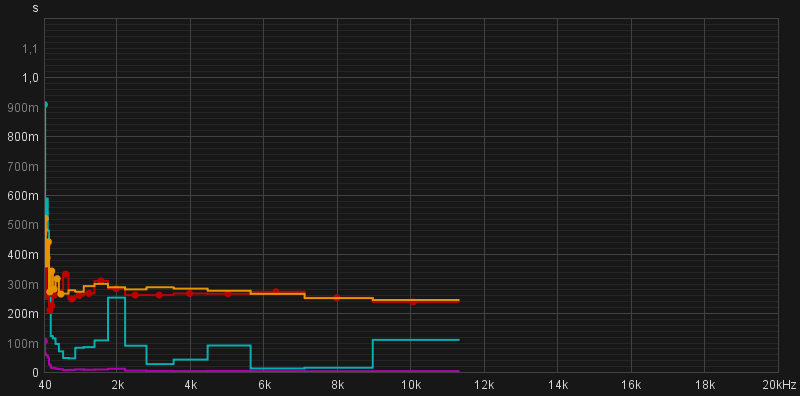Click the 14k frequency axis label
Screen dimensions: 800x396
pyautogui.click(x=558, y=384)
